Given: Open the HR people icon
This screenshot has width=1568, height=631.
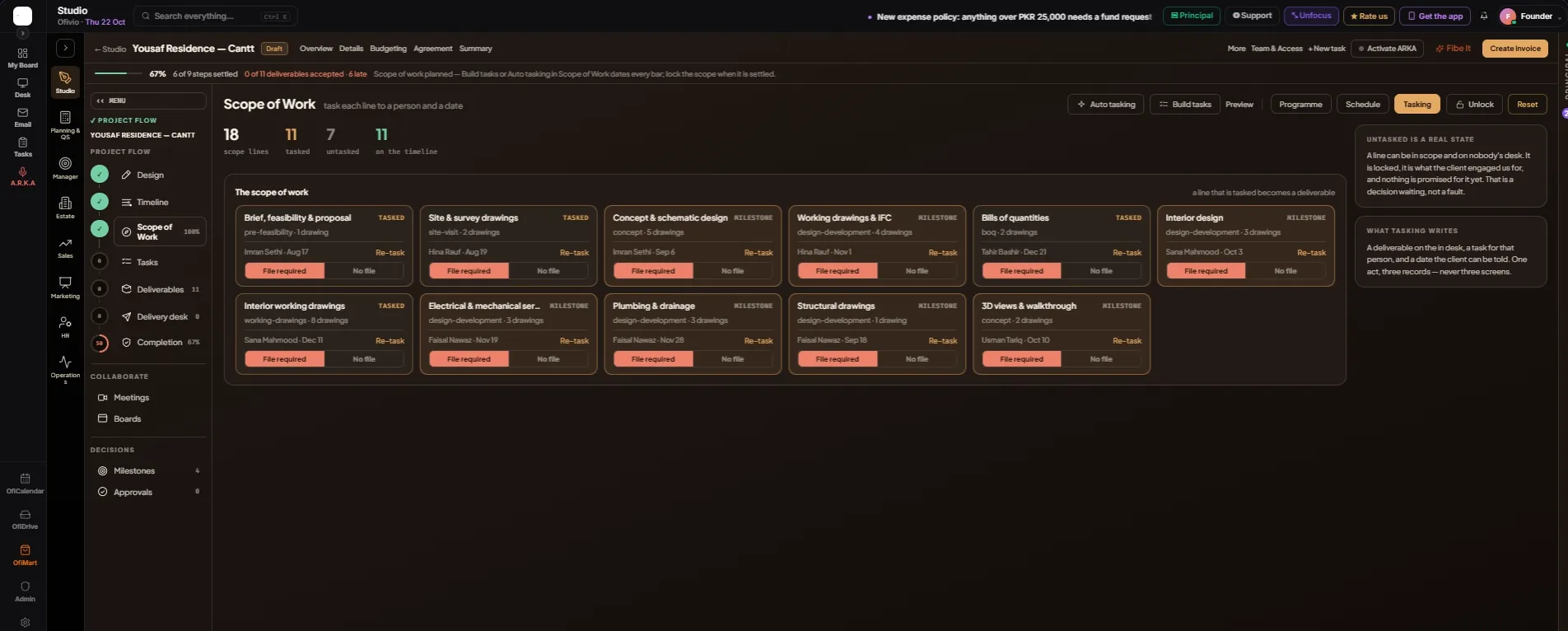Looking at the screenshot, I should 65,327.
